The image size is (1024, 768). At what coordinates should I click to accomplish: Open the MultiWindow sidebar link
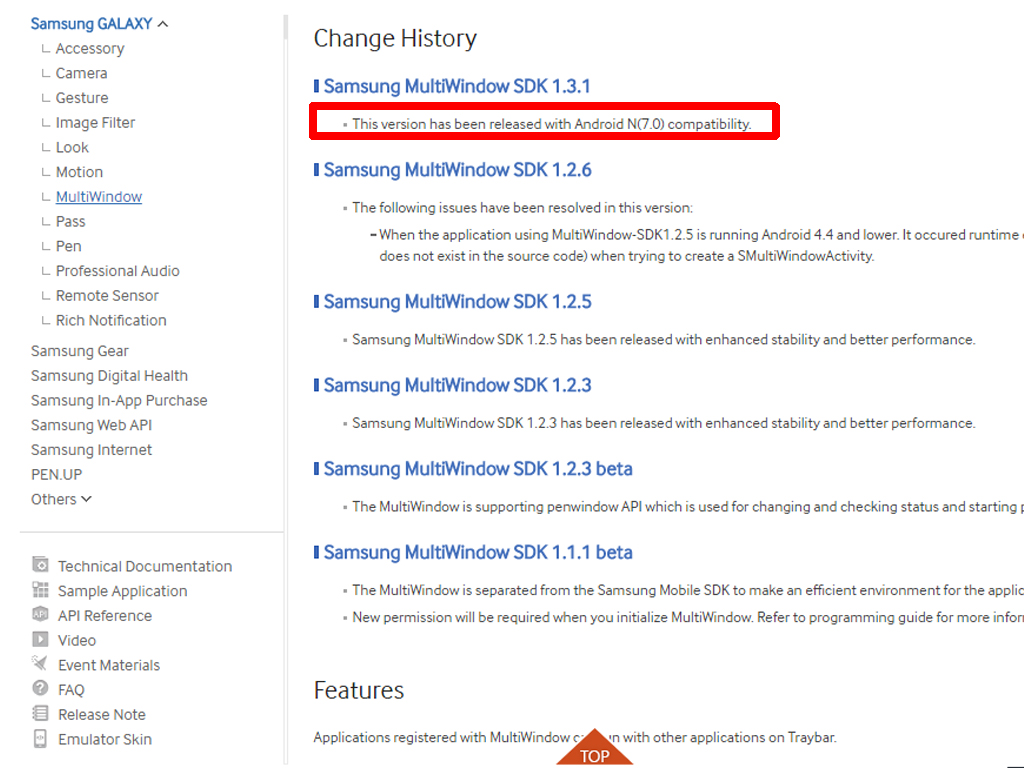tap(98, 197)
